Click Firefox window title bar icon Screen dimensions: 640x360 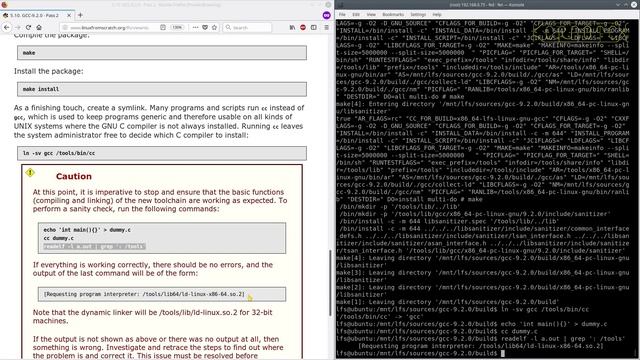click(4, 4)
